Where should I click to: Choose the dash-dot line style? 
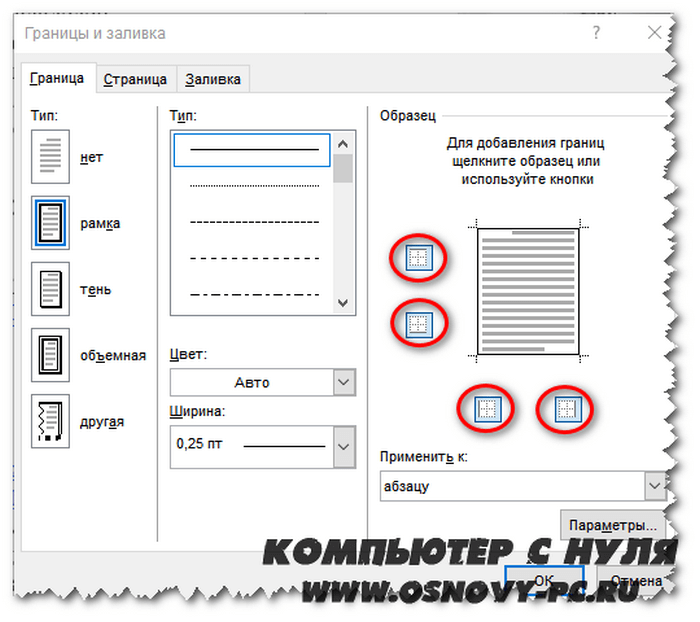(254, 295)
